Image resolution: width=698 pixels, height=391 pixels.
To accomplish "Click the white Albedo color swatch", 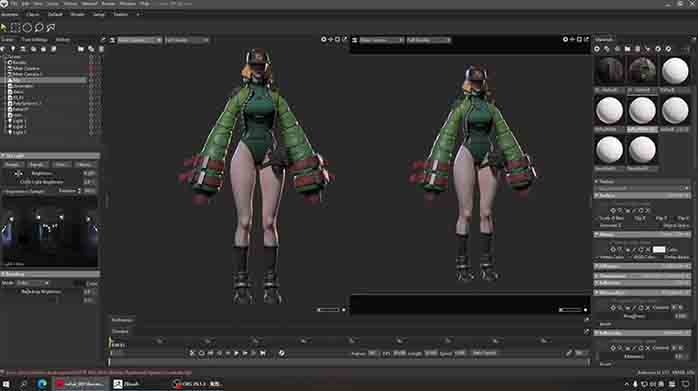I will click(x=659, y=249).
